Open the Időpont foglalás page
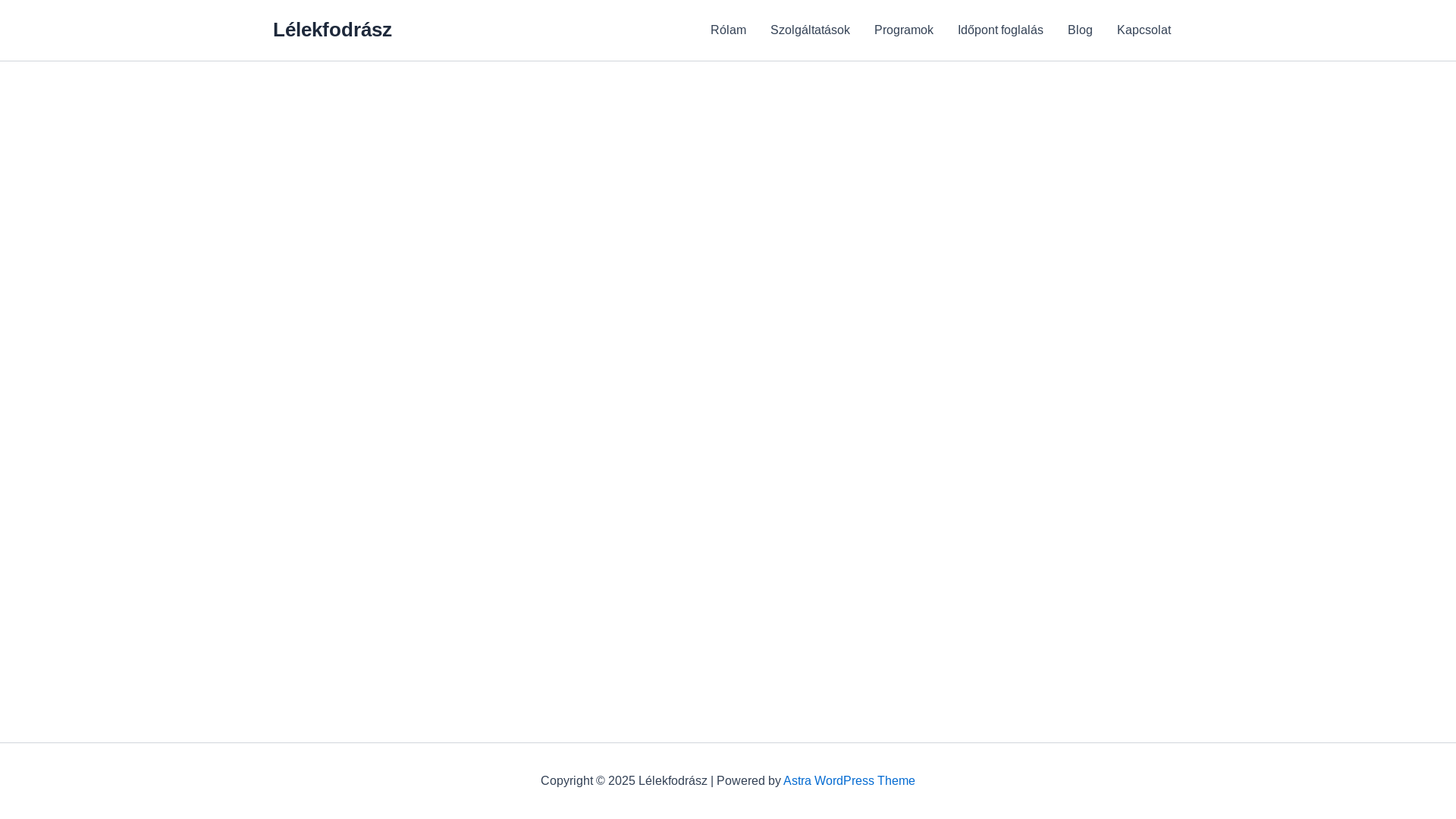 1000,30
